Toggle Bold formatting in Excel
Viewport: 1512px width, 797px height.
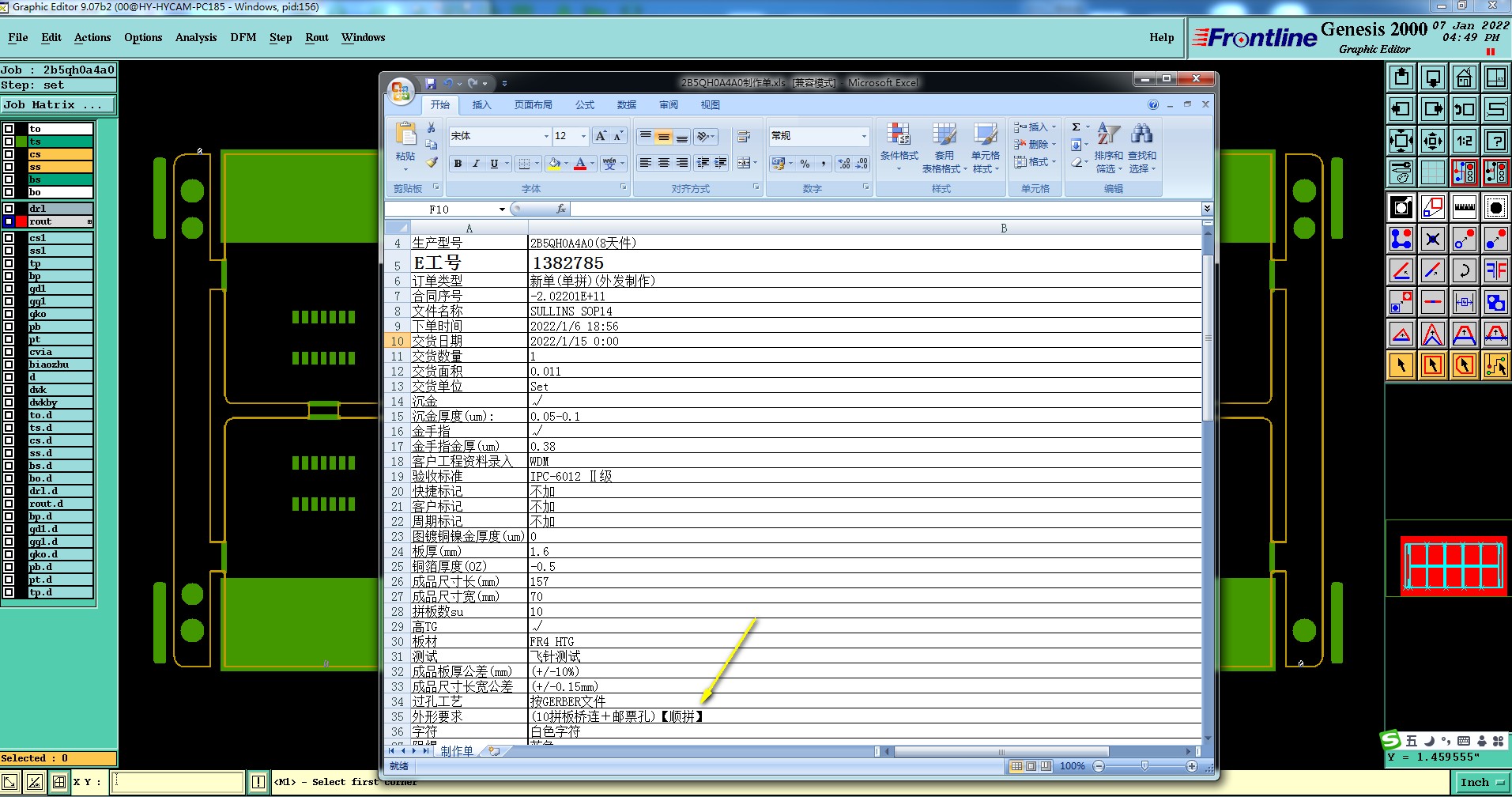458,164
